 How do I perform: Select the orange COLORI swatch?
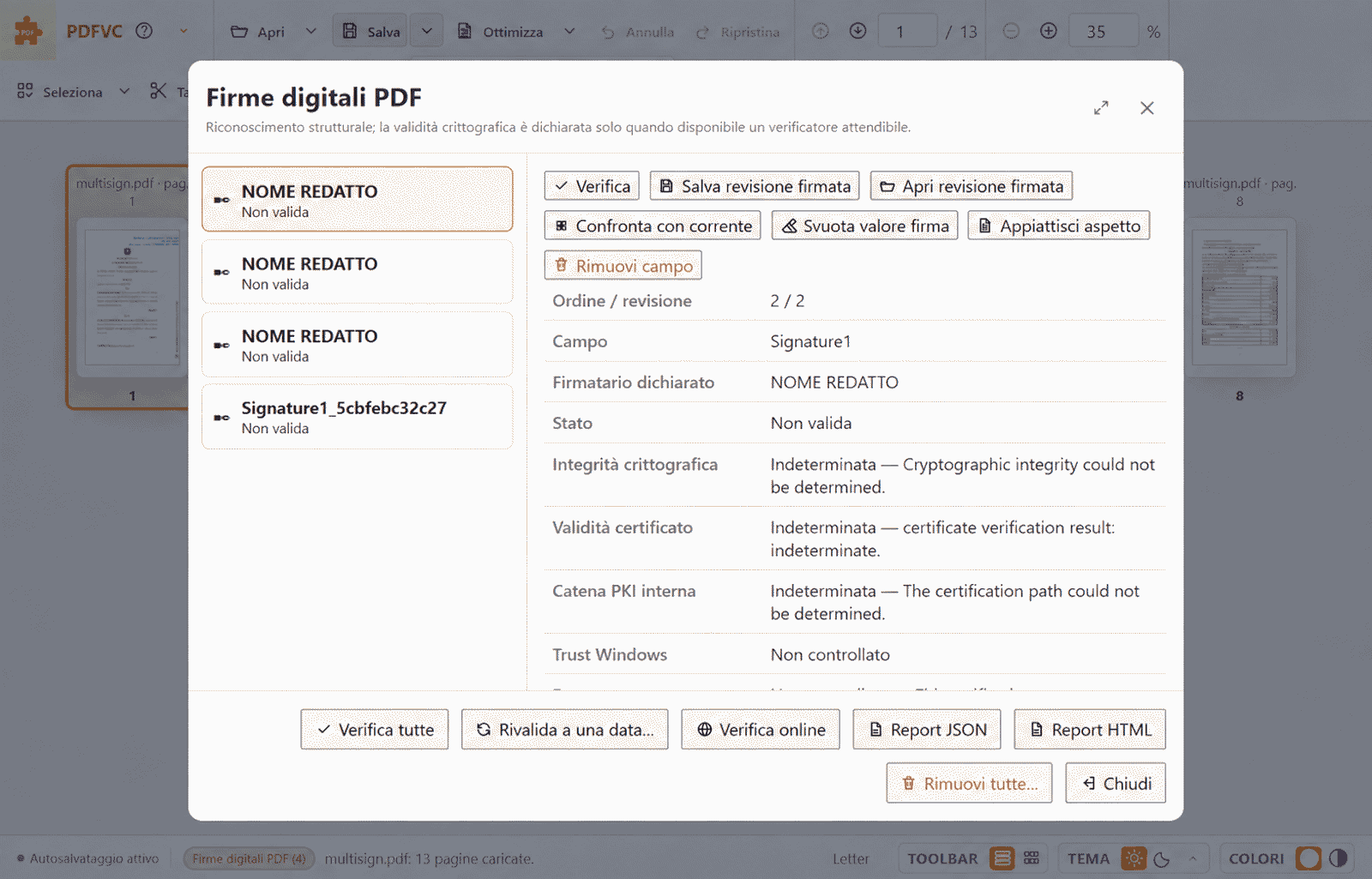pos(1309,858)
